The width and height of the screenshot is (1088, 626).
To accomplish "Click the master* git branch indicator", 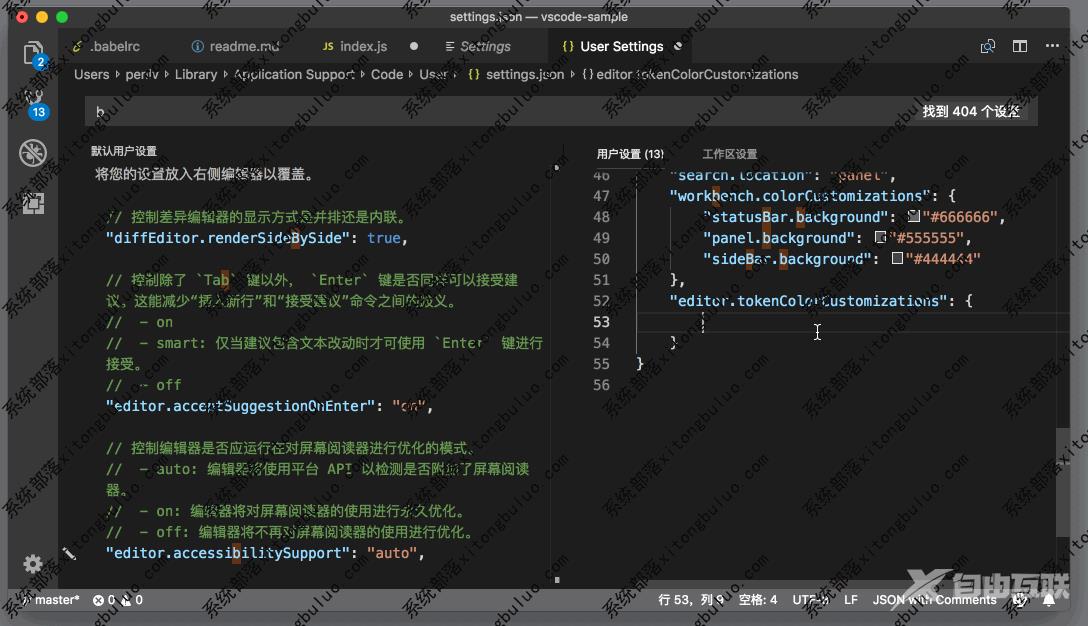I will point(51,600).
